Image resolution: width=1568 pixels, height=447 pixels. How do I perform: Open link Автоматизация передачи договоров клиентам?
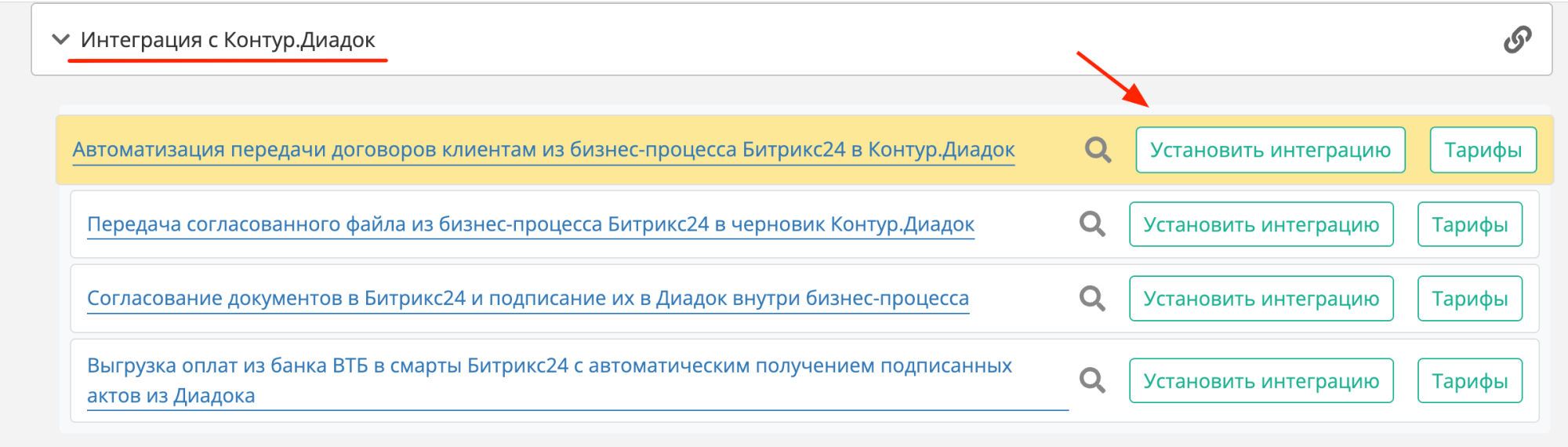tap(543, 149)
